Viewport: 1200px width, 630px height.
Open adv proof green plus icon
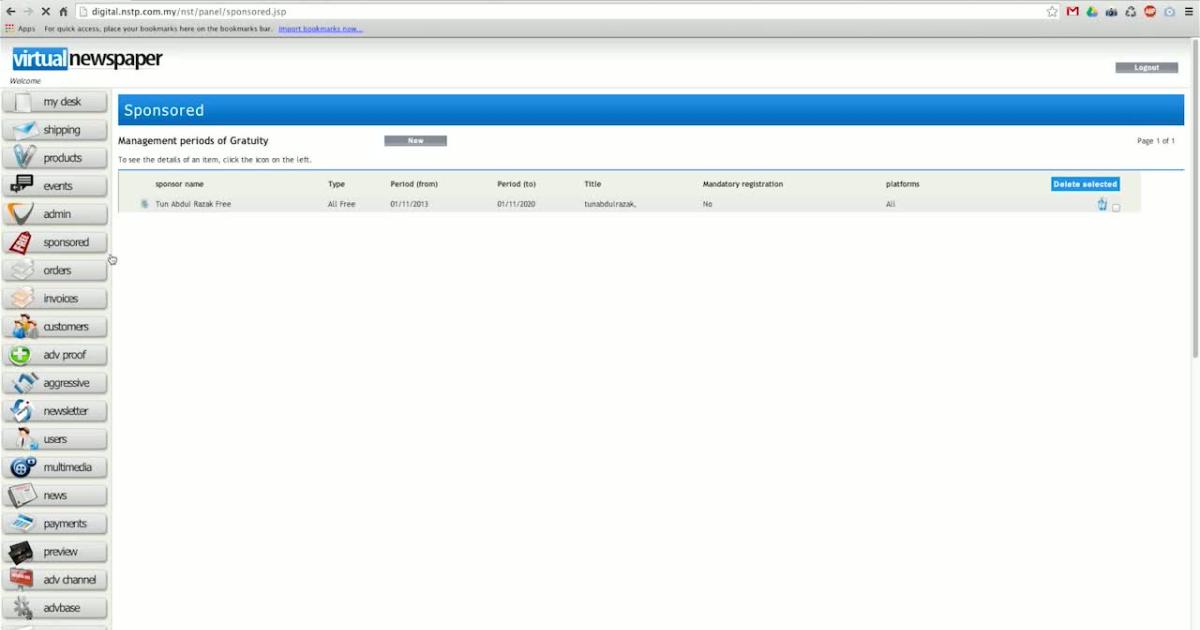(x=21, y=355)
